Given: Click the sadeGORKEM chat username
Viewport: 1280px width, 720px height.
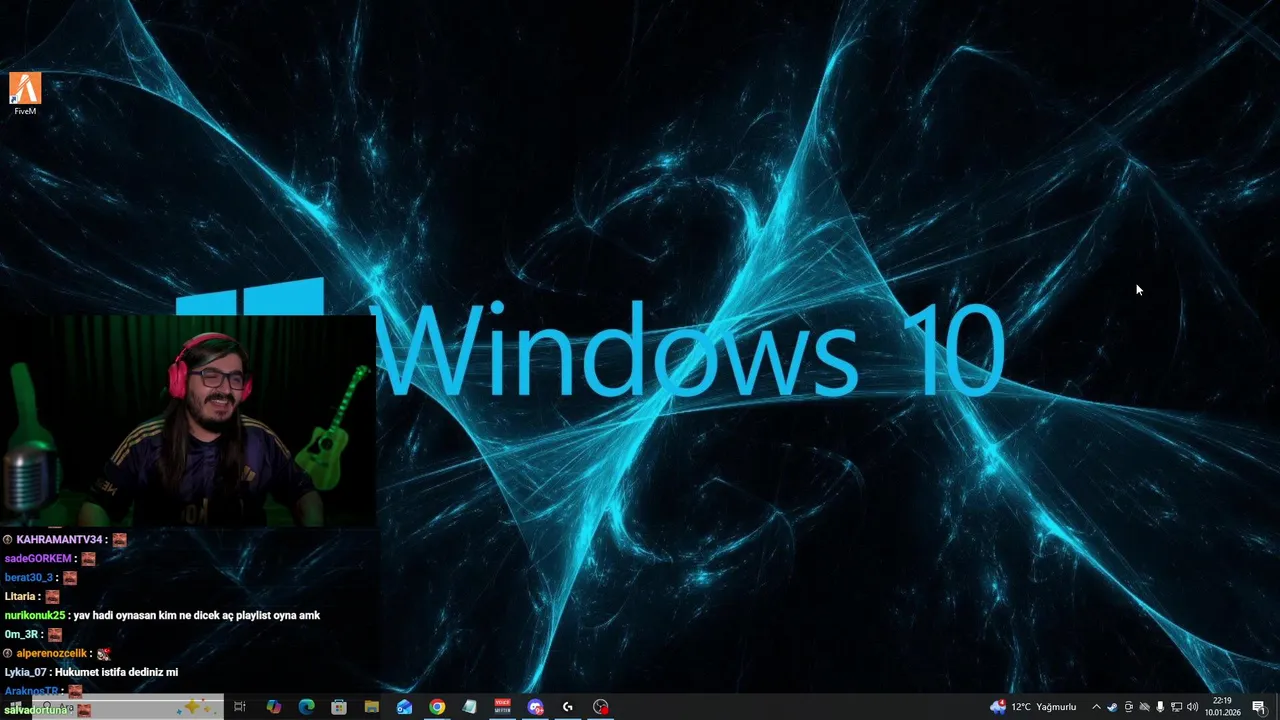Looking at the screenshot, I should pyautogui.click(x=38, y=559).
